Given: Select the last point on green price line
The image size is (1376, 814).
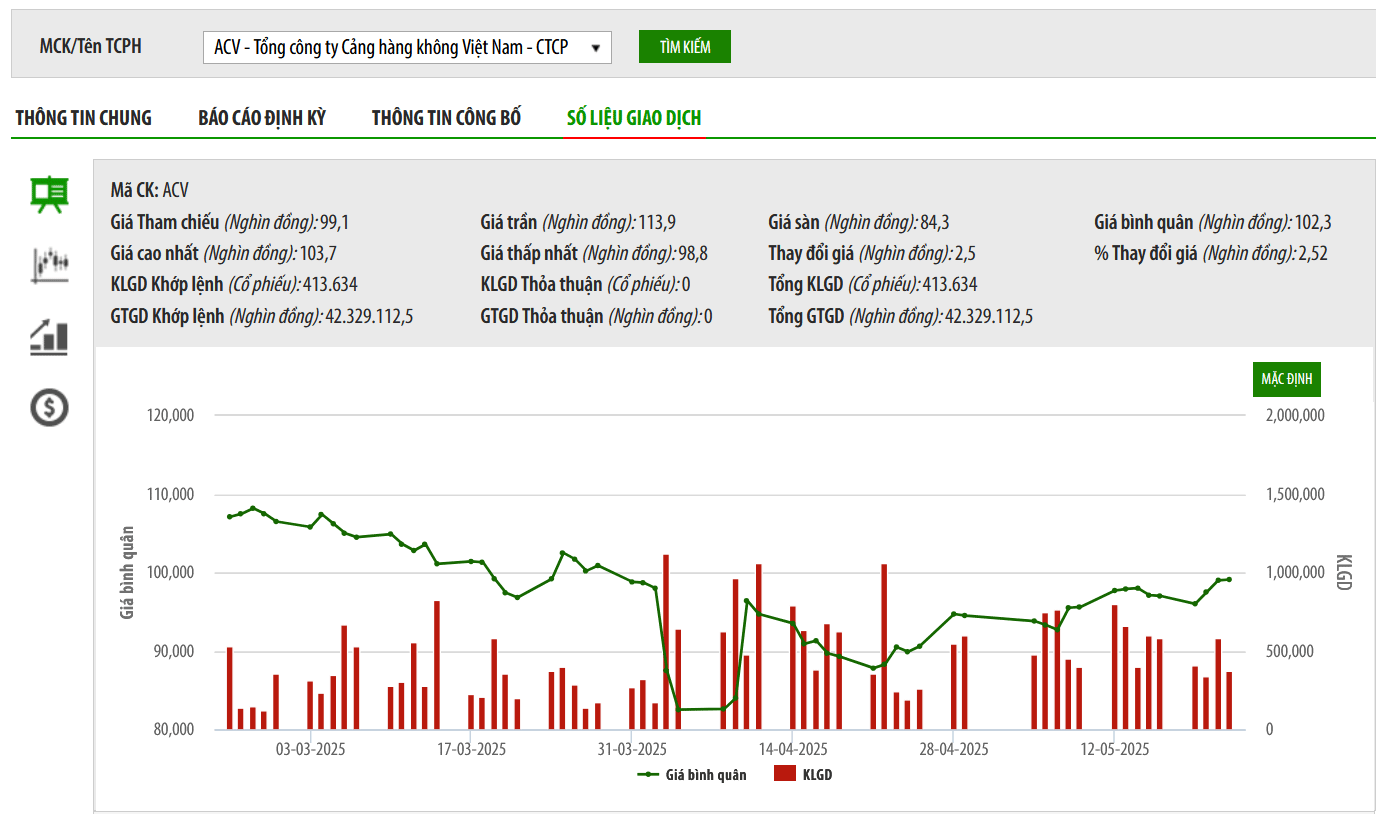Looking at the screenshot, I should (x=1229, y=580).
